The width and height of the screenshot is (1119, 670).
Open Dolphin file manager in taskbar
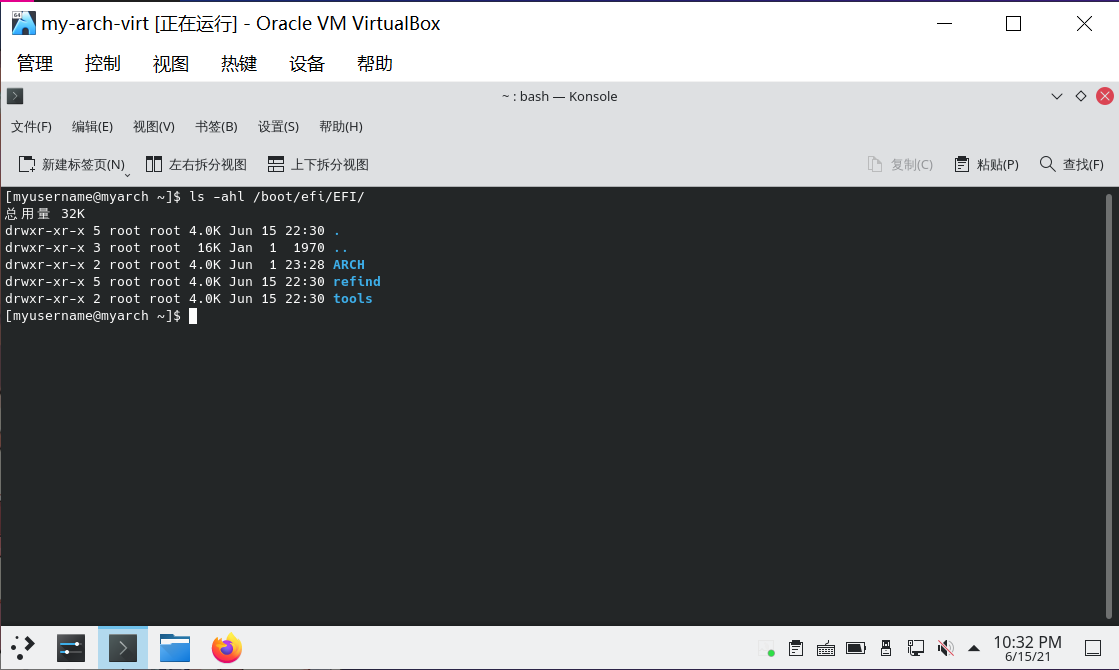click(x=175, y=648)
